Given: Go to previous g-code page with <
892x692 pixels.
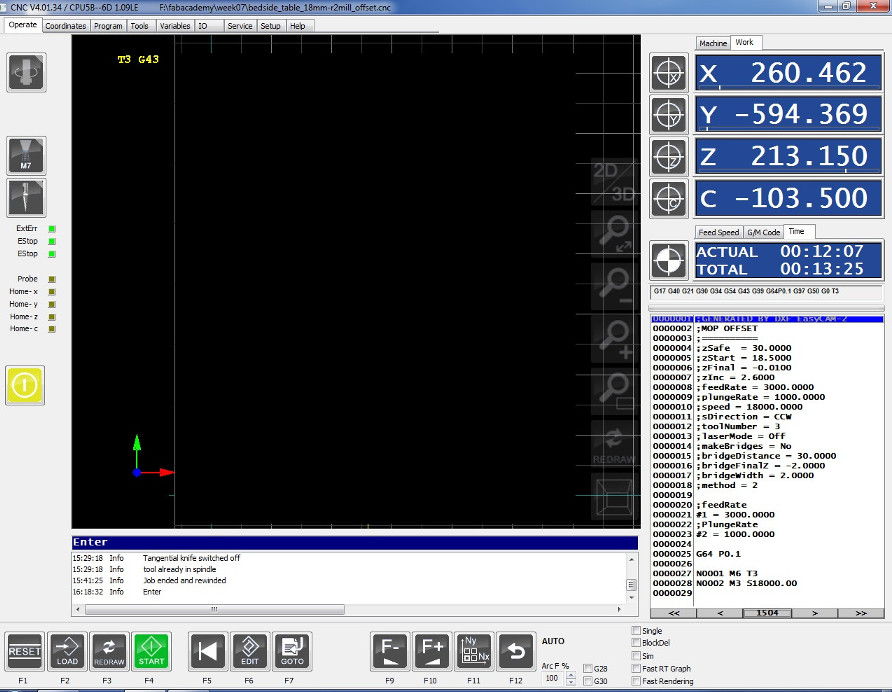Looking at the screenshot, I should (x=720, y=613).
